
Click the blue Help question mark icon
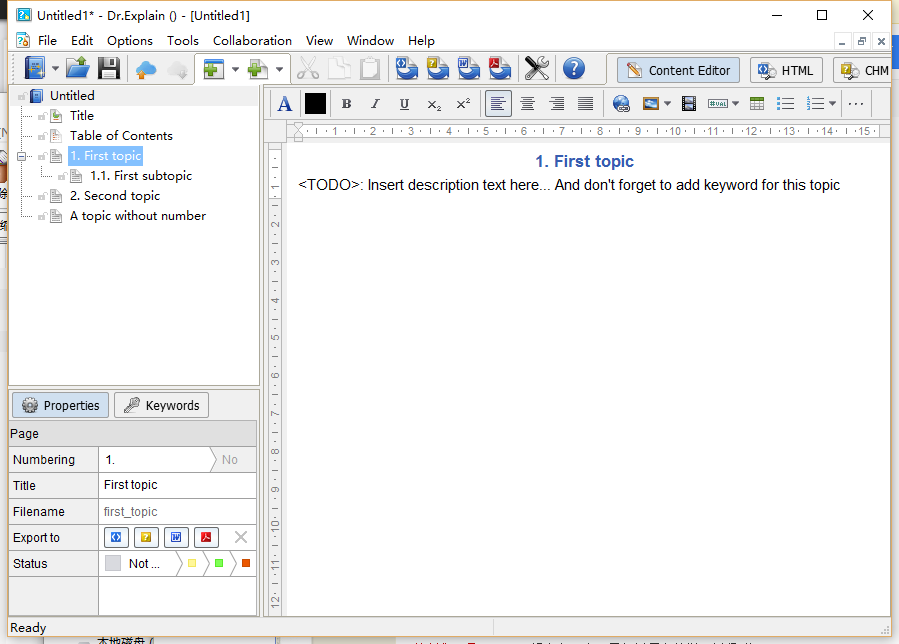point(573,69)
